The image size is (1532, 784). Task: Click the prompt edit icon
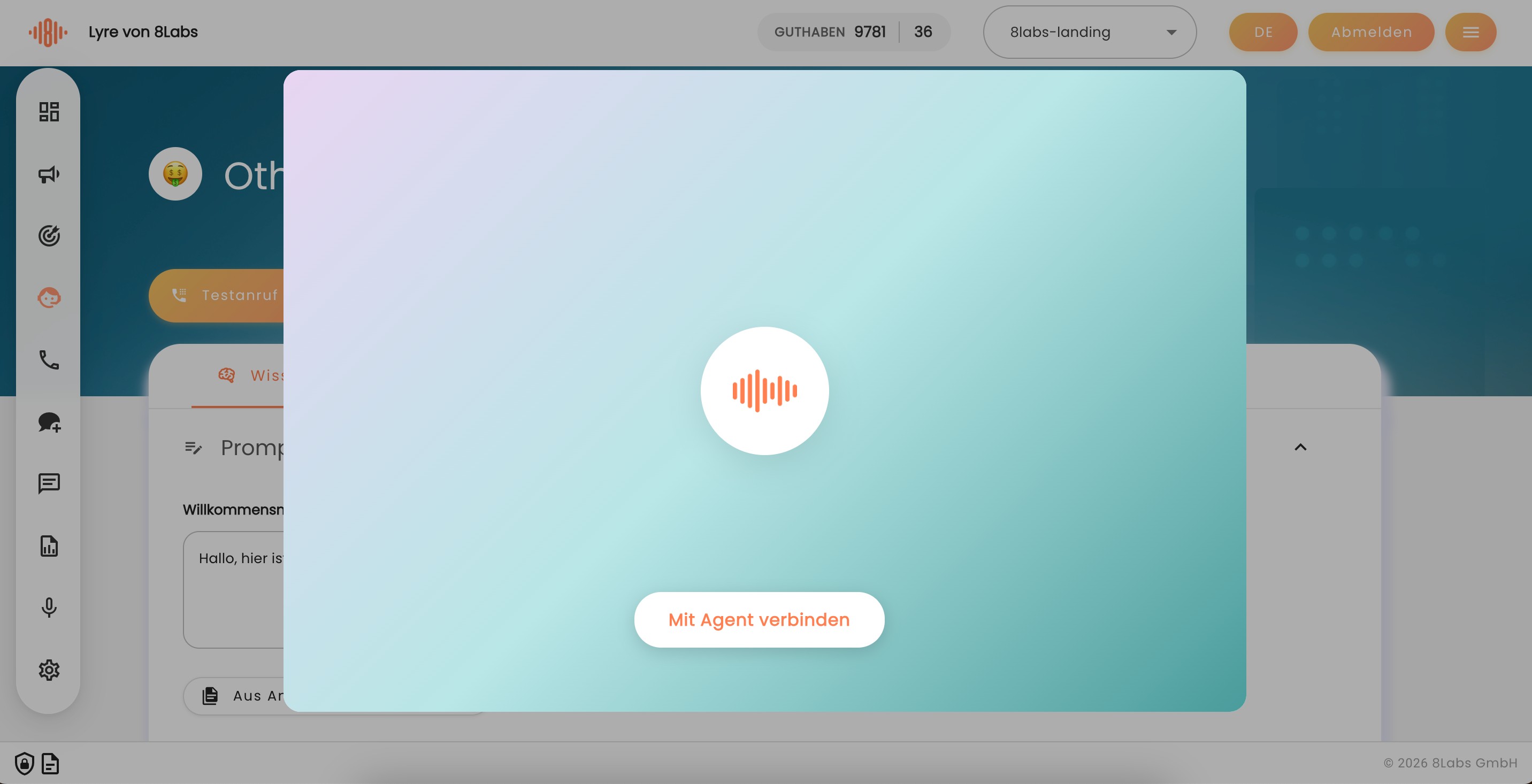pos(193,448)
